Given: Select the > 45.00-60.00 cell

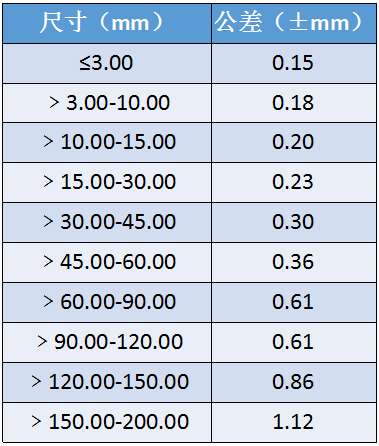Looking at the screenshot, I should (107, 262).
